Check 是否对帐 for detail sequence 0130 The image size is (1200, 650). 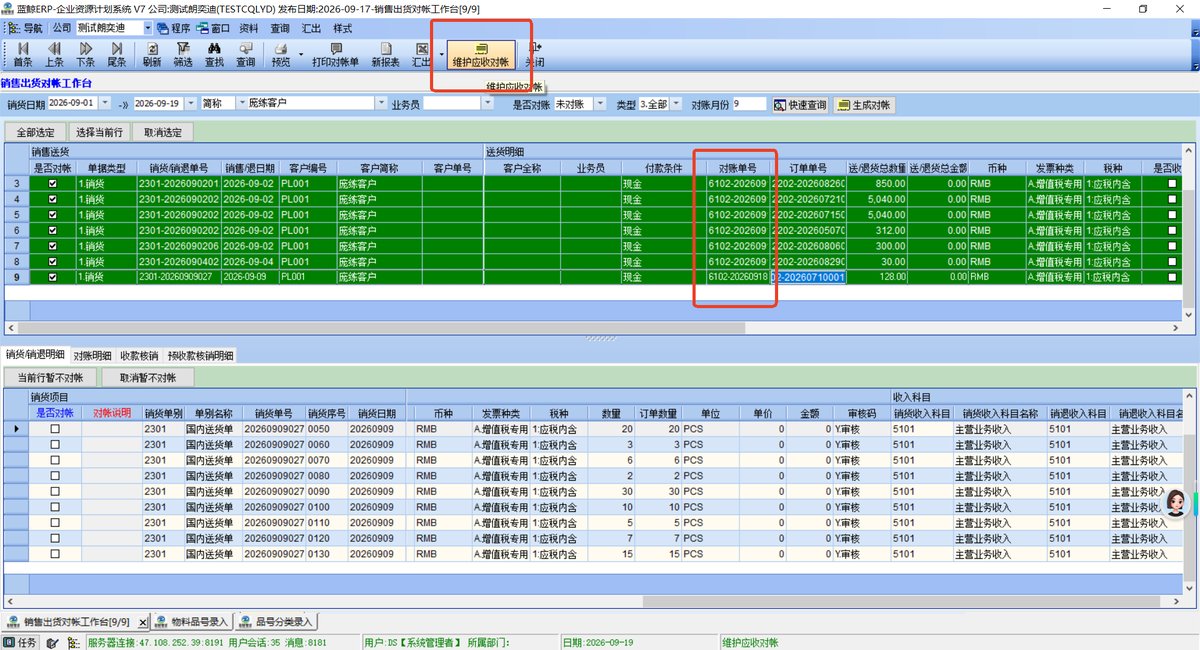(x=55, y=554)
